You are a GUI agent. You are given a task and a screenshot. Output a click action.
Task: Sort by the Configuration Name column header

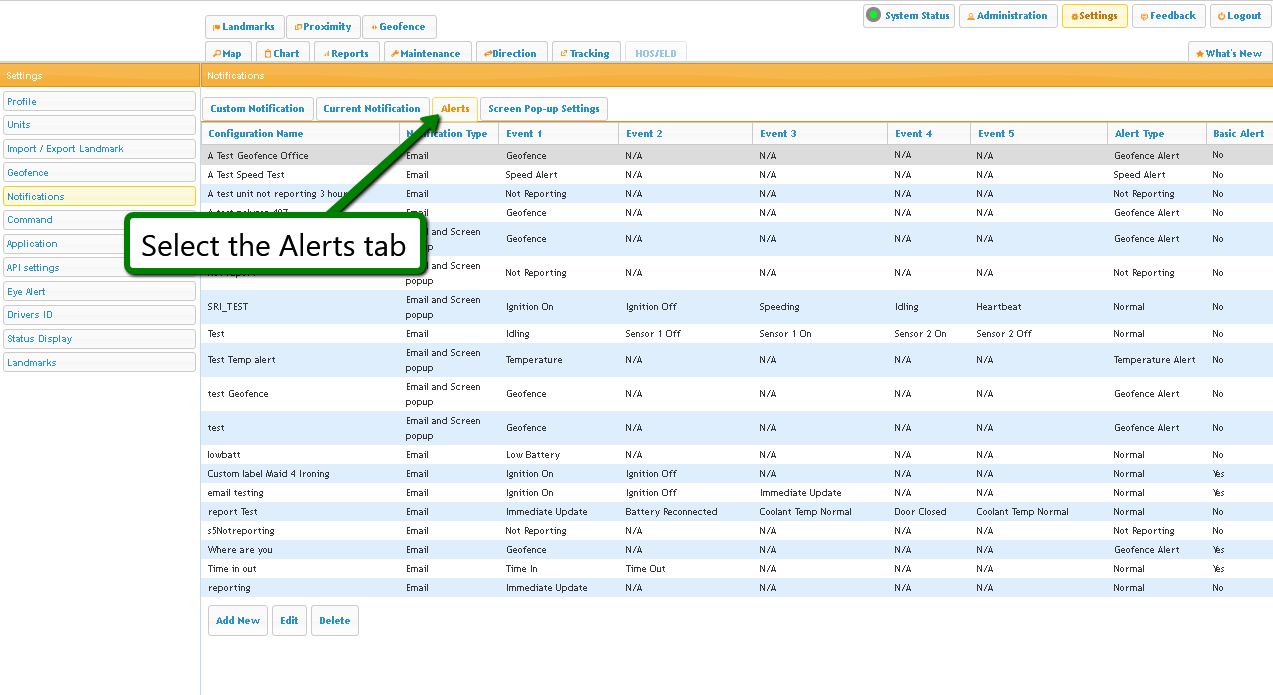[256, 134]
